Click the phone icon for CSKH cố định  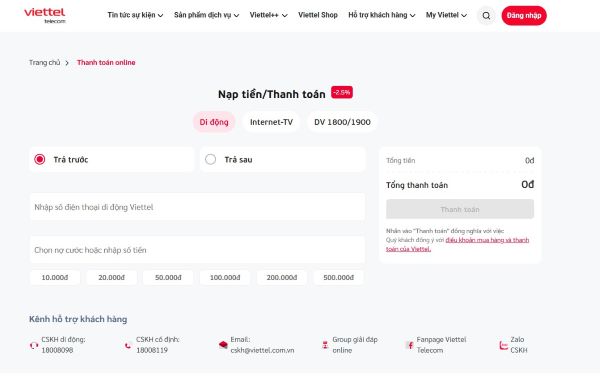(x=128, y=345)
